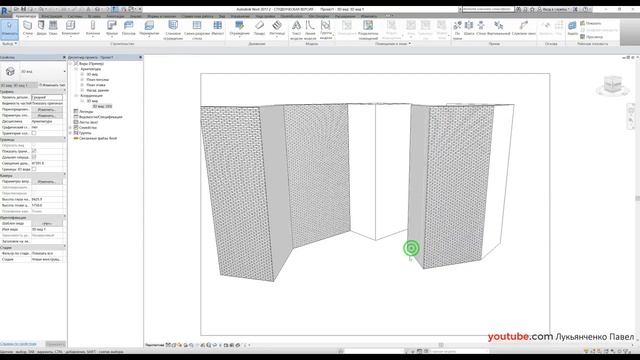Click the Detail Level (Средний) field
Viewport: 640px width, 360px height.
coord(47,98)
